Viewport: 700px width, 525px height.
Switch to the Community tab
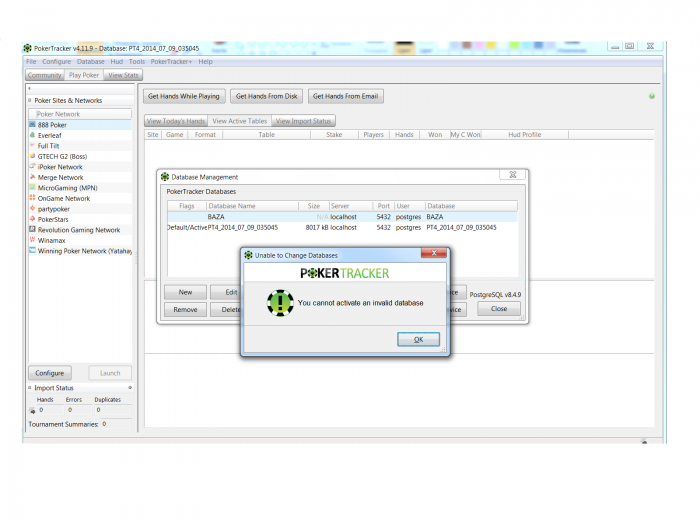(45, 75)
